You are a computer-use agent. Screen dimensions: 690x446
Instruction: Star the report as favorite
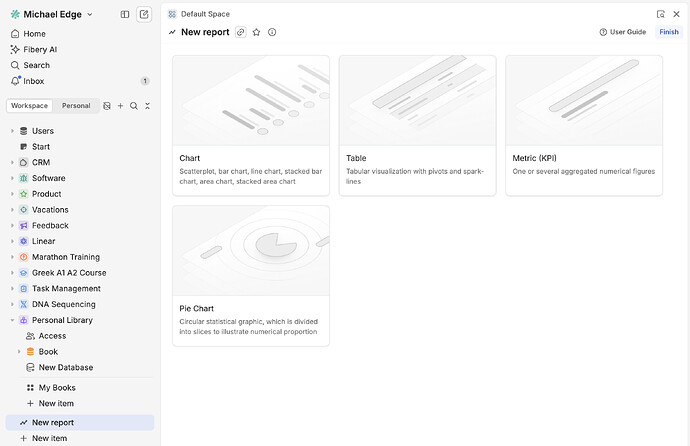tap(257, 32)
